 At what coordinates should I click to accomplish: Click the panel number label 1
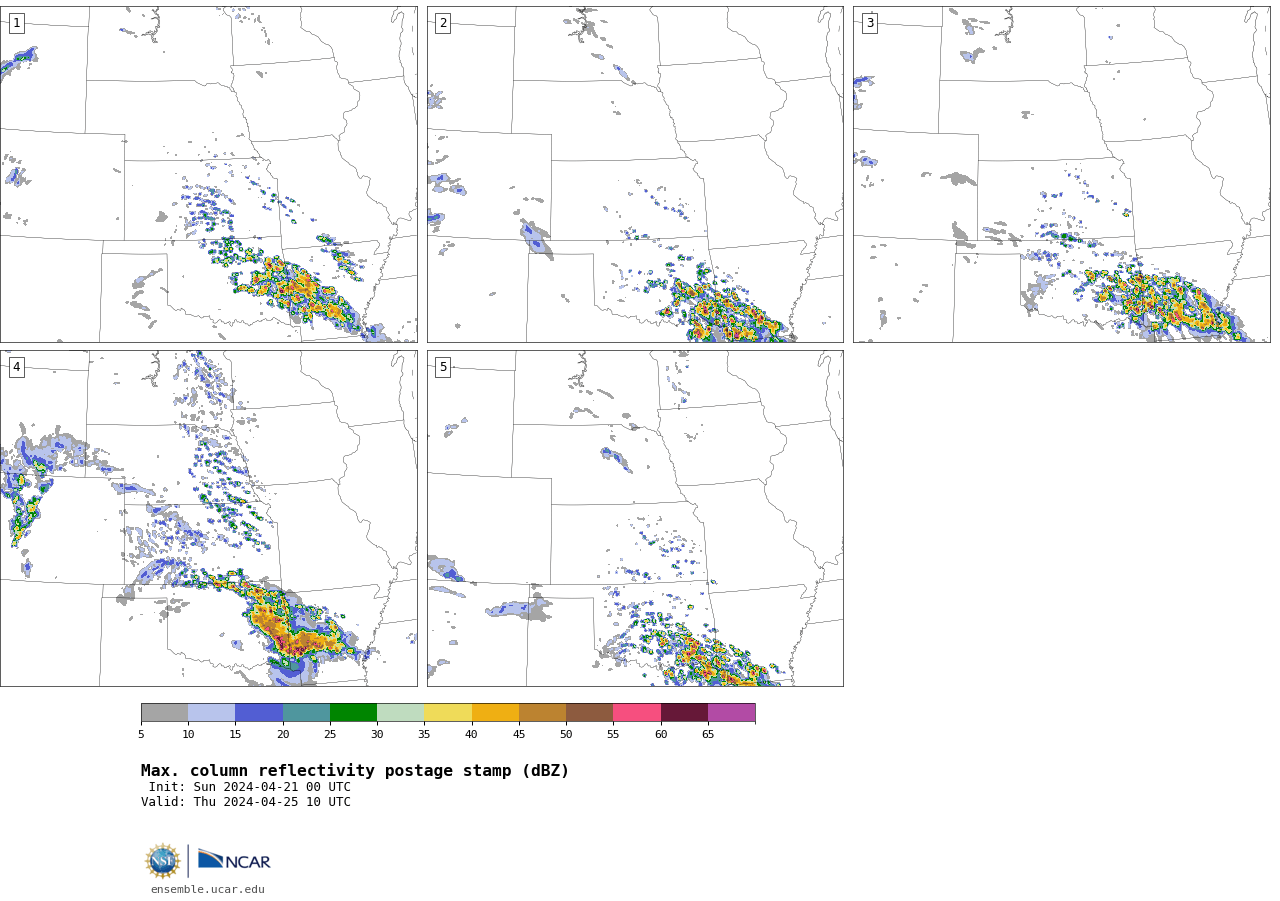(x=16, y=23)
